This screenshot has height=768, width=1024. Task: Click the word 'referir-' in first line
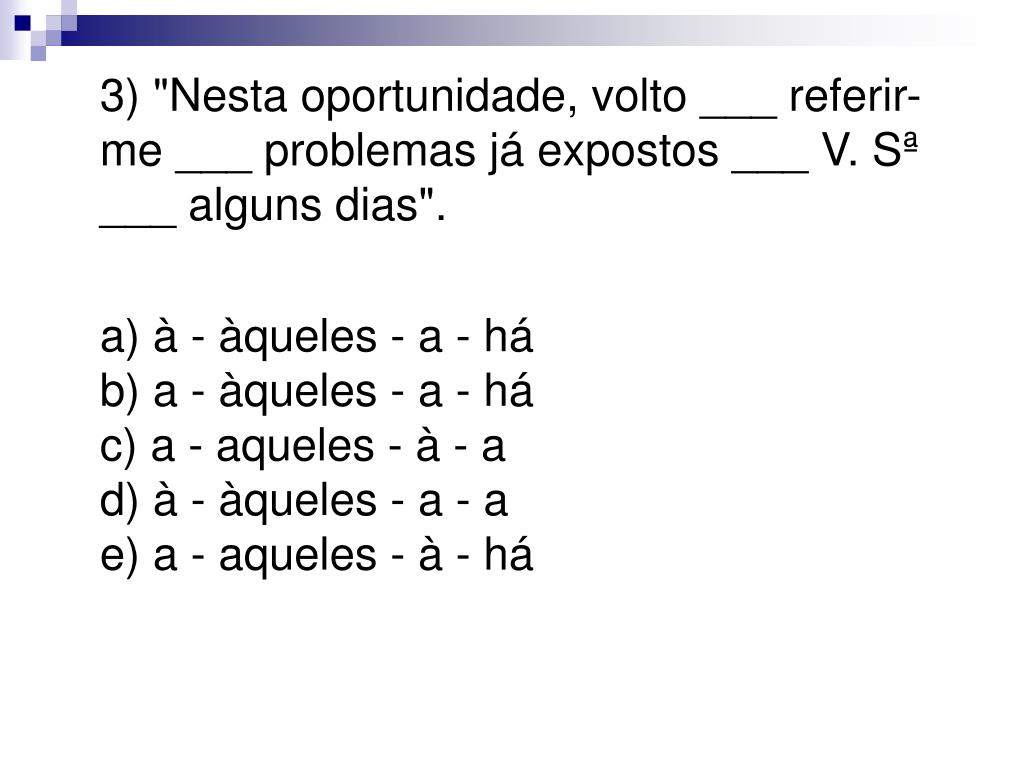click(x=855, y=97)
